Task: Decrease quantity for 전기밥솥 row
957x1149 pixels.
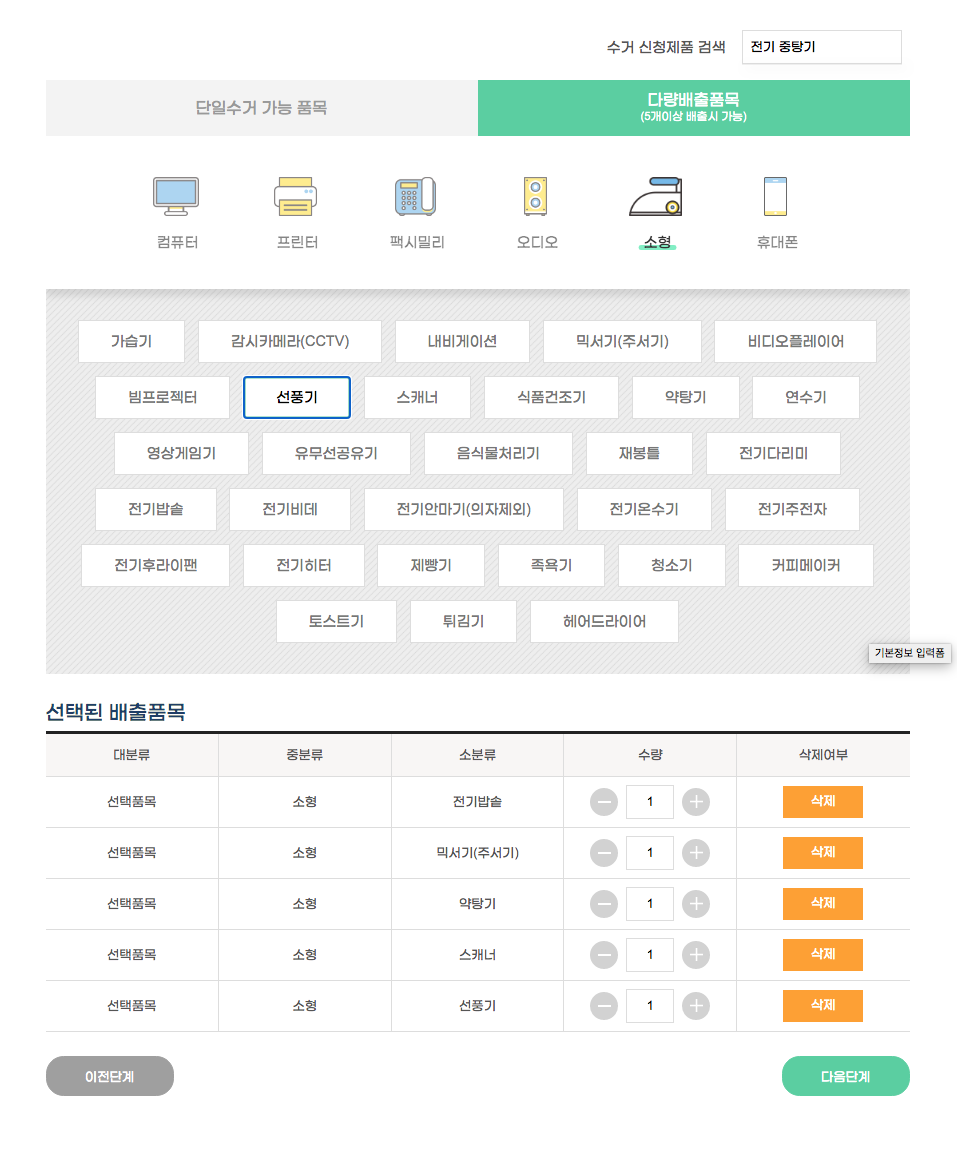Action: (x=604, y=802)
